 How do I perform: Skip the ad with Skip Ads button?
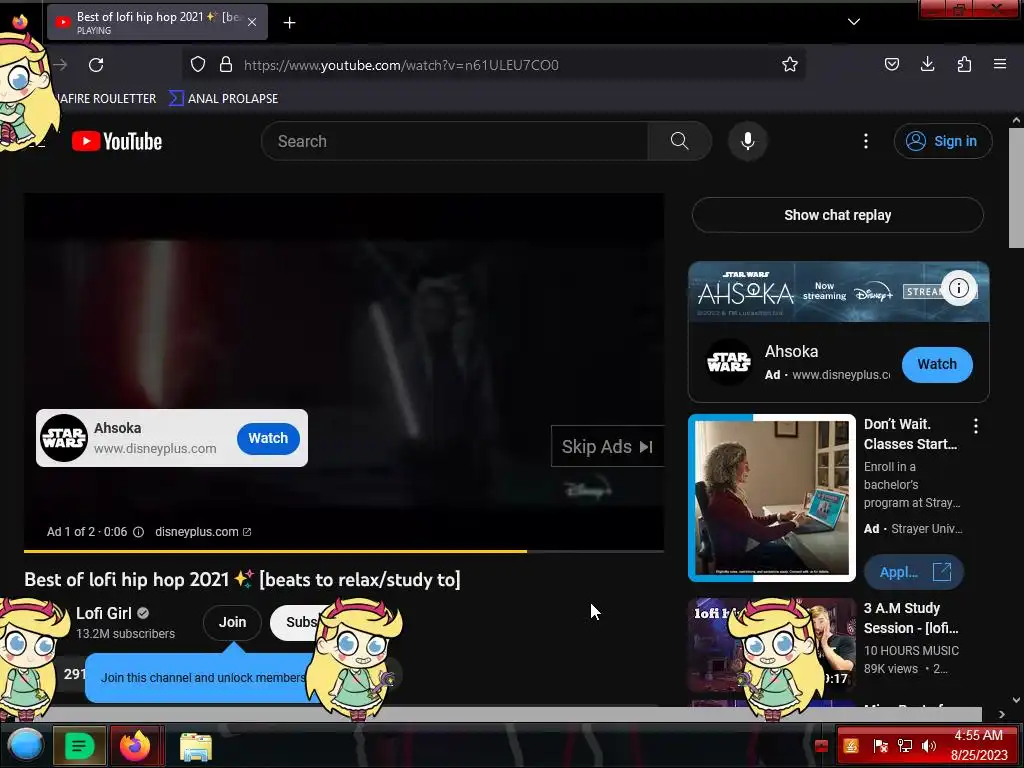607,447
